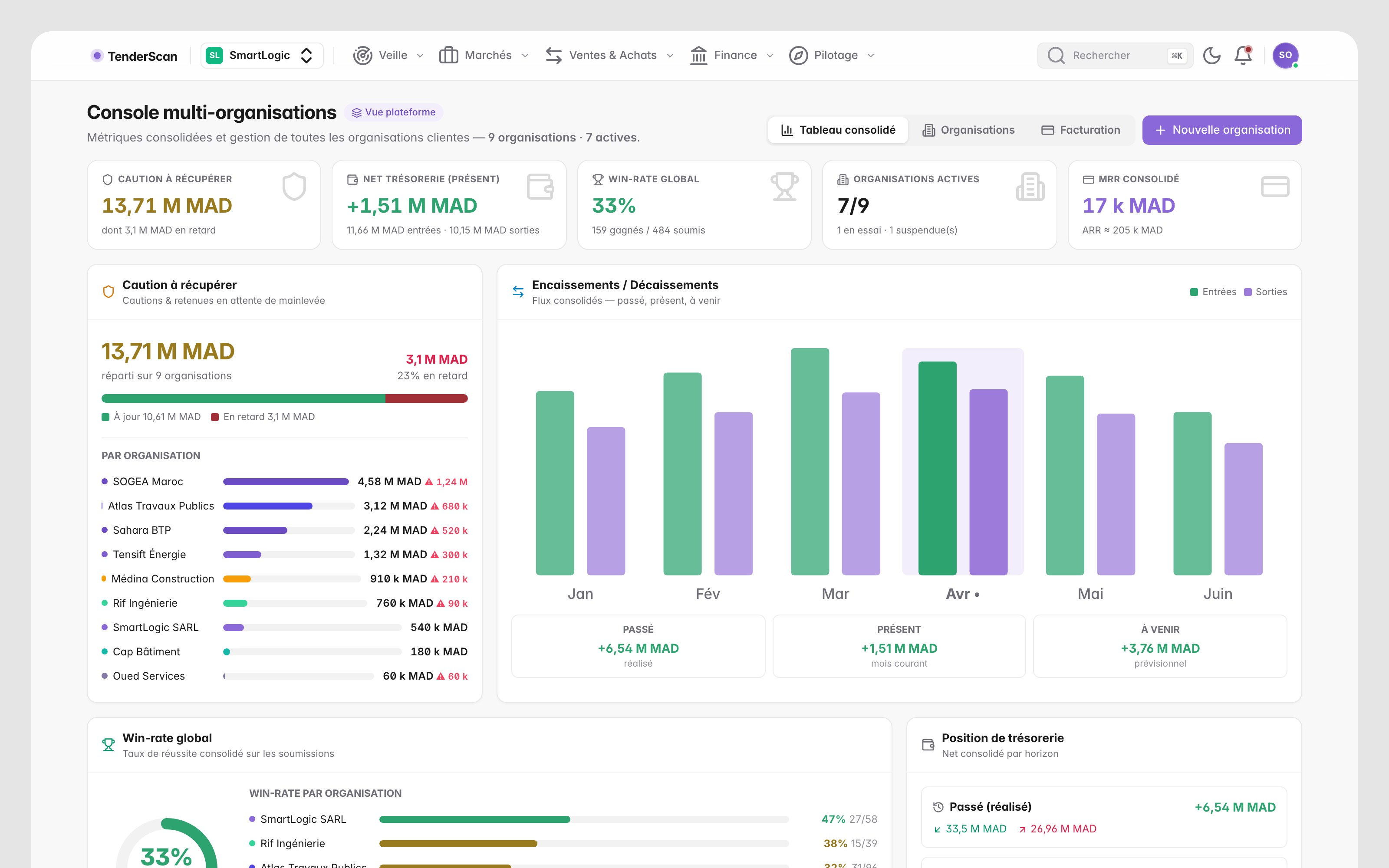Click the warning icon next to 520 k
The height and width of the screenshot is (868, 1389).
pyautogui.click(x=434, y=530)
